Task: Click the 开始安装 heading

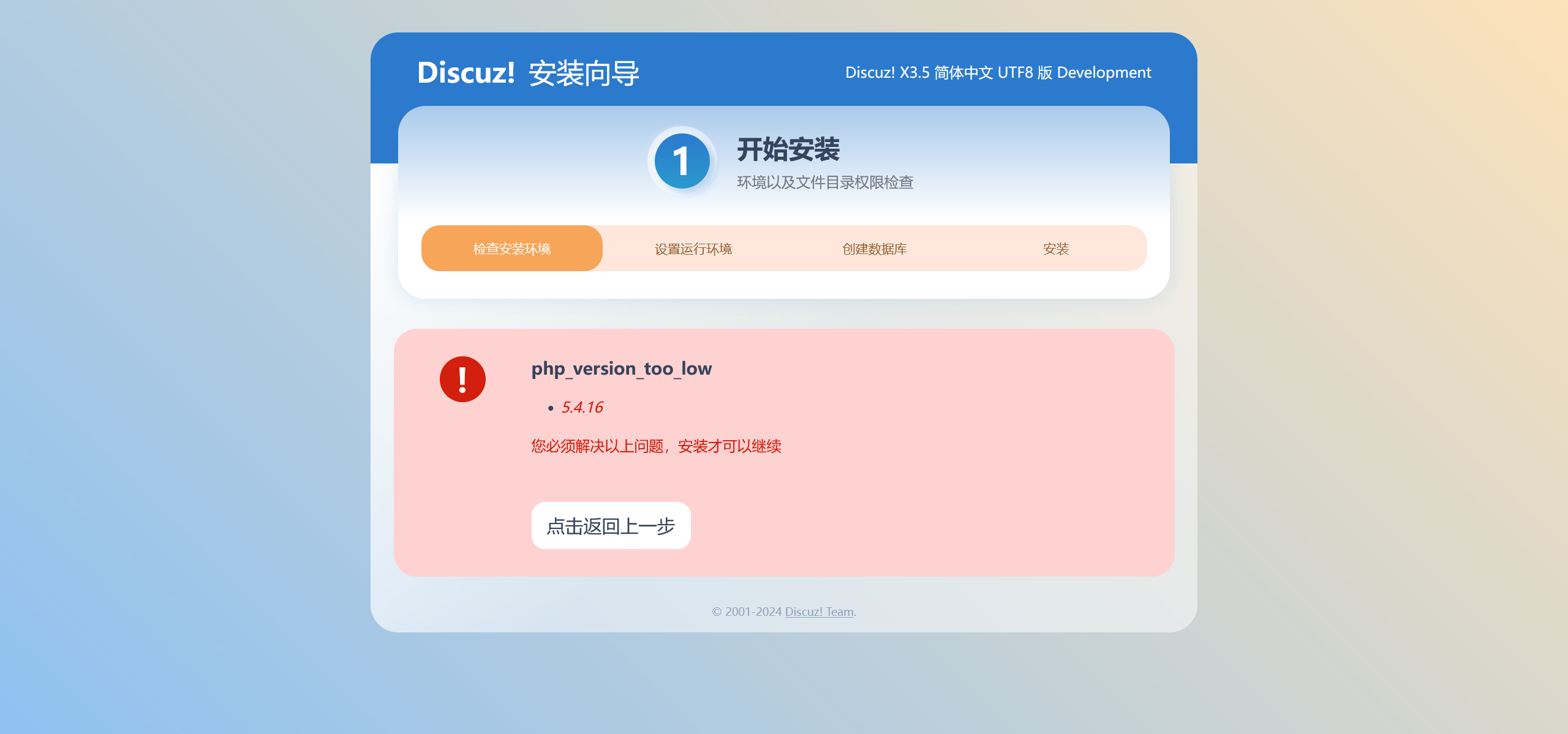Action: (788, 149)
